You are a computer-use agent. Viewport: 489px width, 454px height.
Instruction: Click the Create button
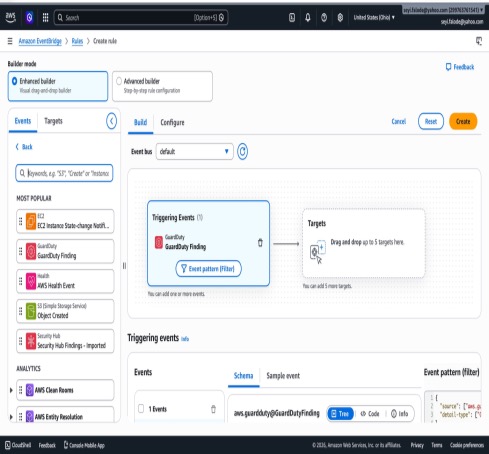[463, 121]
